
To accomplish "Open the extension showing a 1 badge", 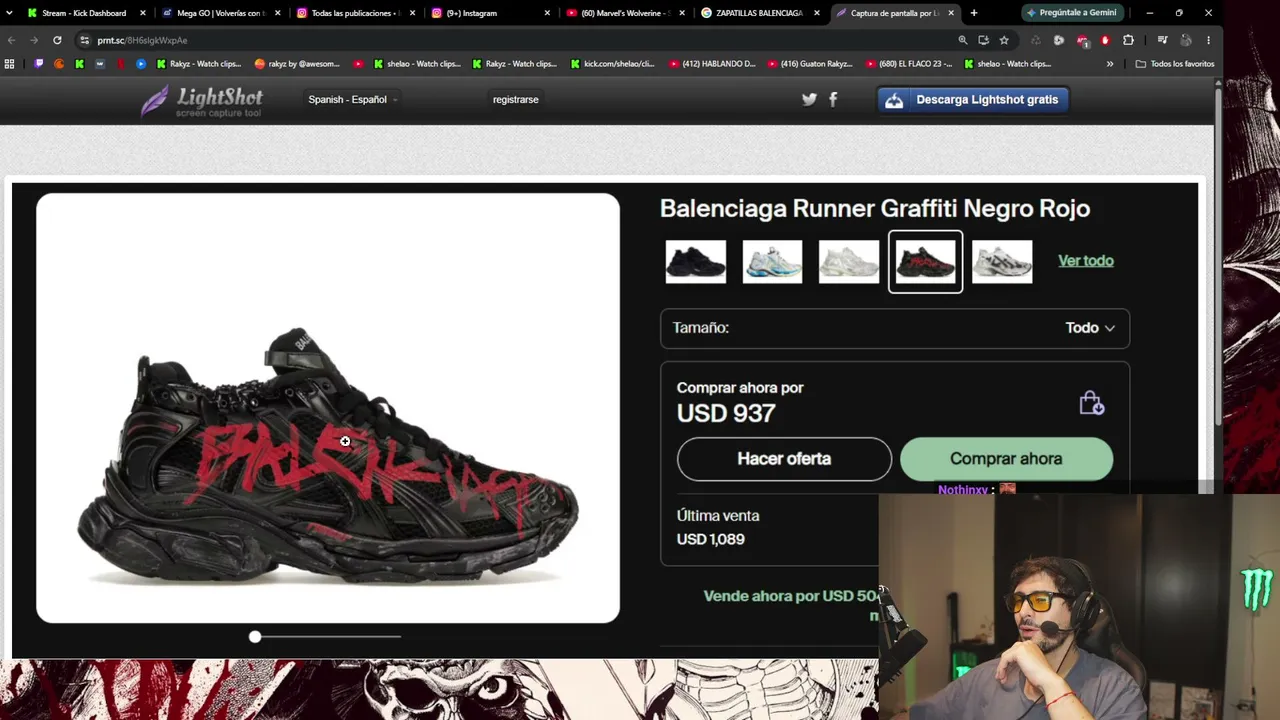I will [1082, 40].
